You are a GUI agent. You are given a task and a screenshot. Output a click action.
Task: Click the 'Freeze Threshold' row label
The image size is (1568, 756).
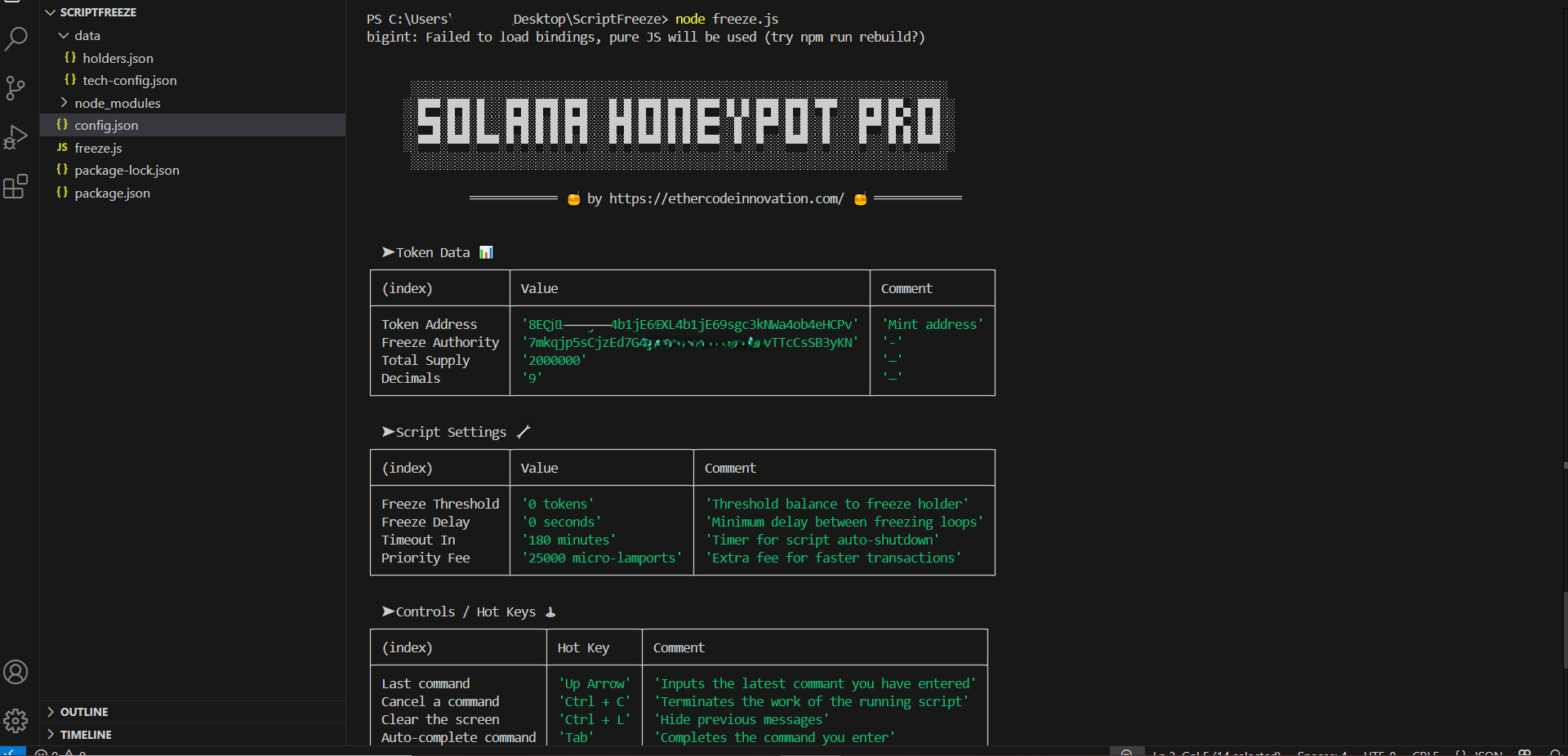click(439, 504)
